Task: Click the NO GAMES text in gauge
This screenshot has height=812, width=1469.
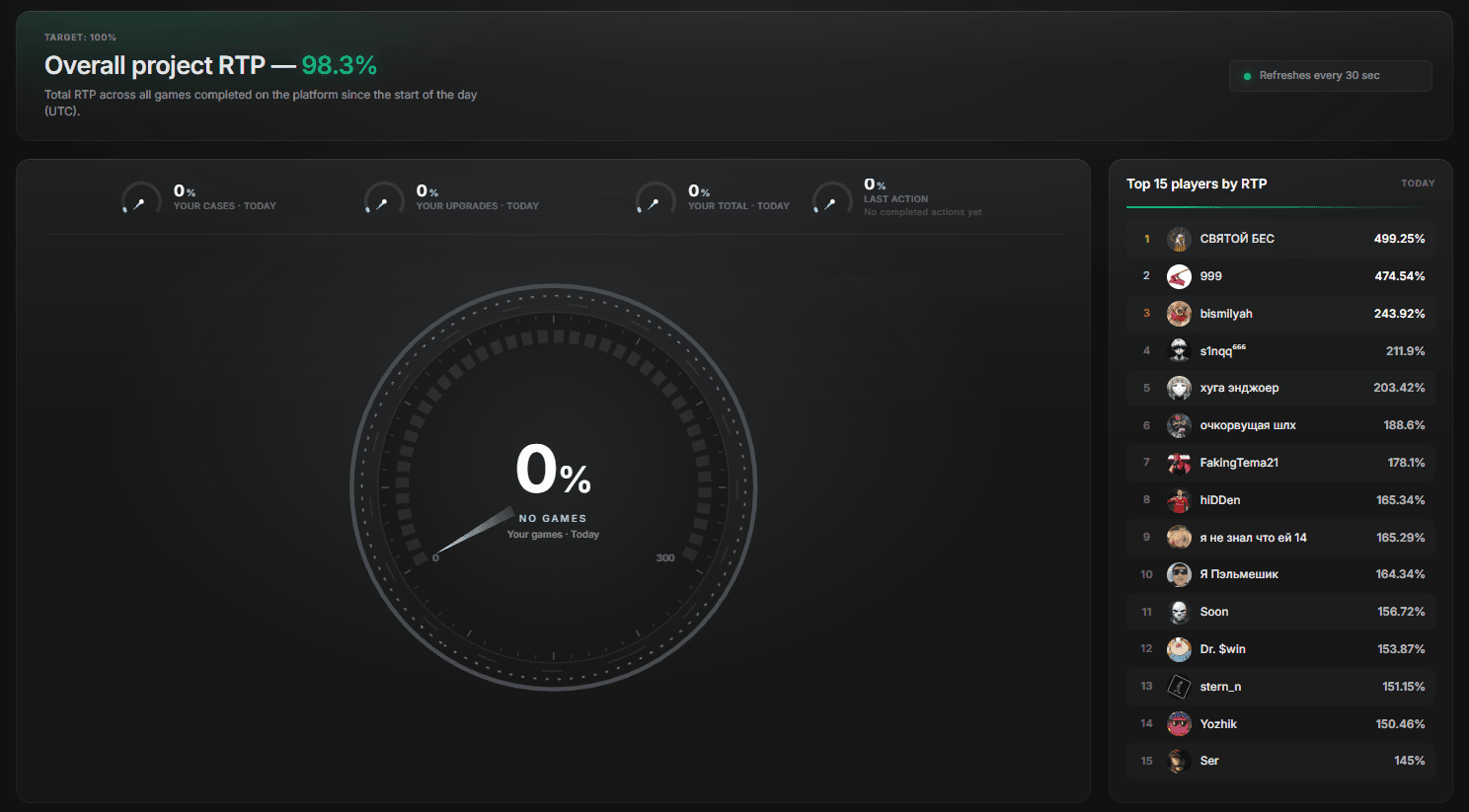Action: (x=553, y=519)
